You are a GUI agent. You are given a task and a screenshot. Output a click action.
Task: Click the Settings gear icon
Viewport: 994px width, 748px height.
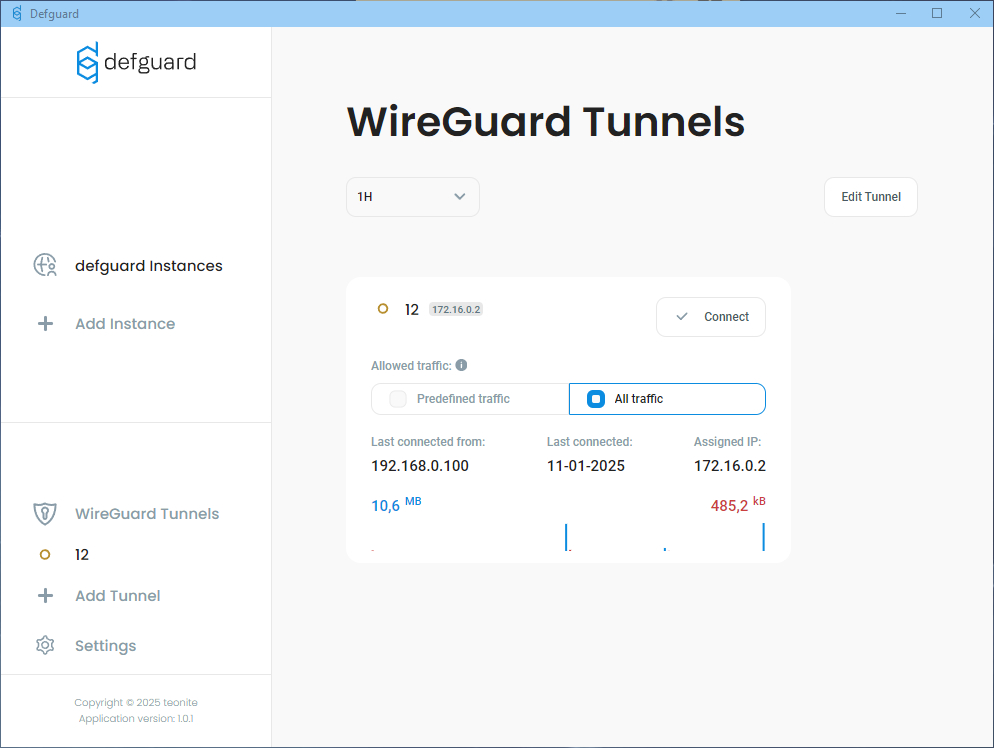coord(45,645)
